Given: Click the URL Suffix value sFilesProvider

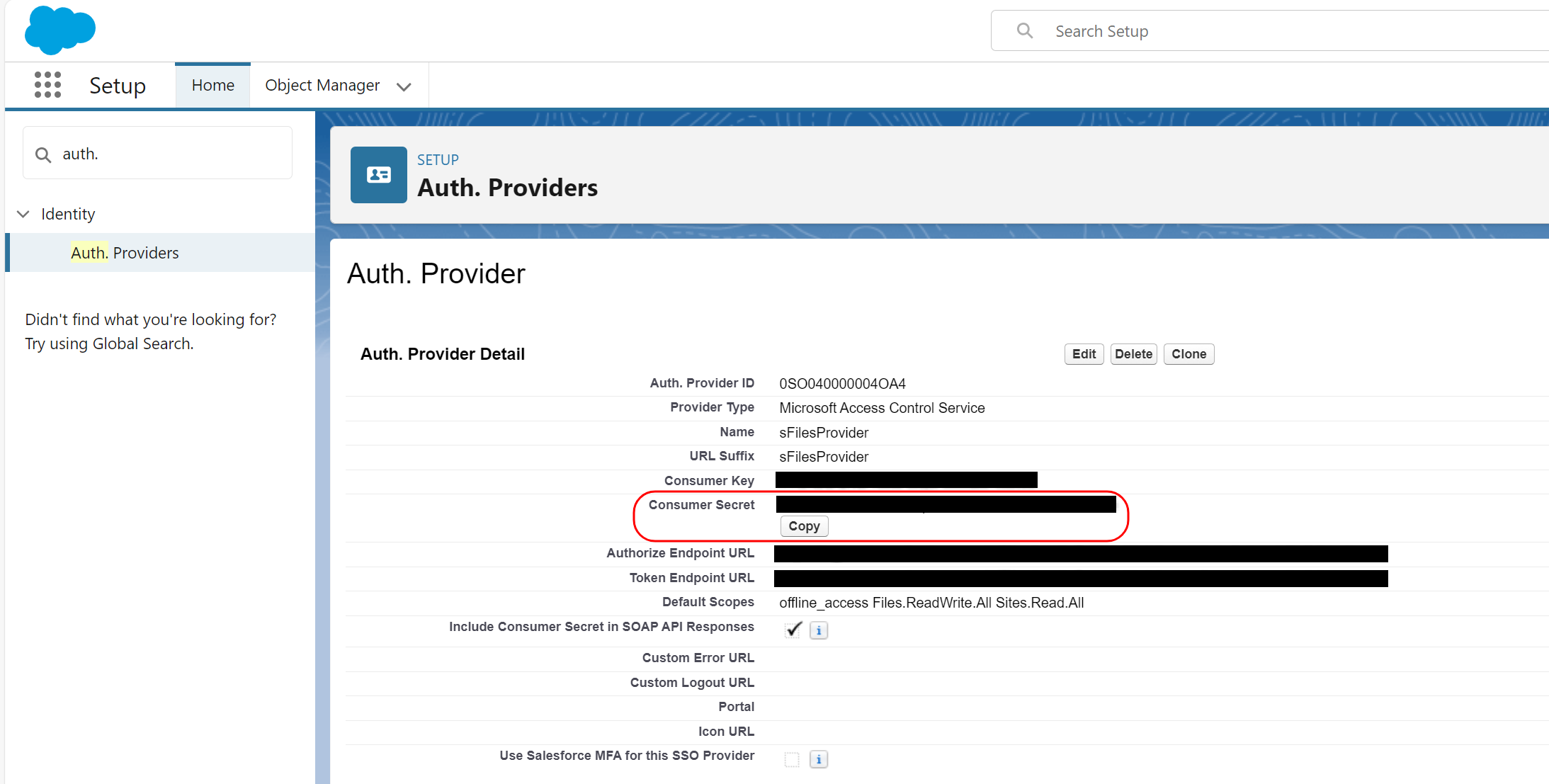Looking at the screenshot, I should (x=824, y=457).
